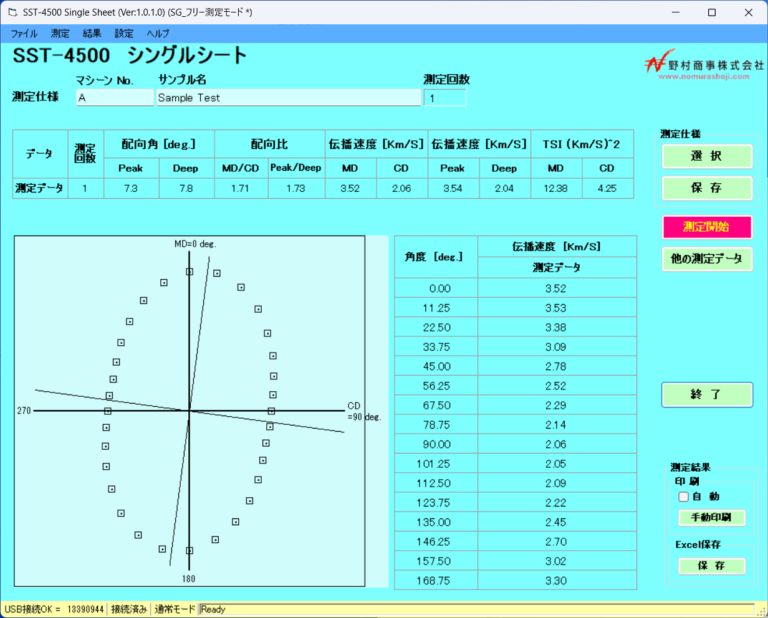Click the 180 label on the polar plot

pos(189,579)
